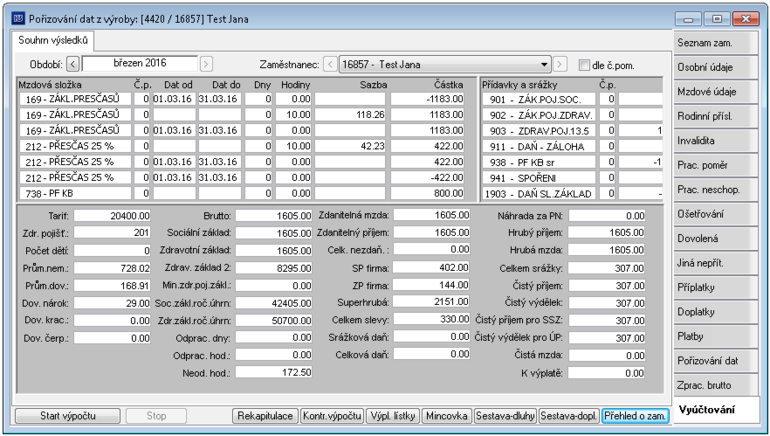Click the Tarif field 20400.00
This screenshot has width=770, height=436.
click(x=112, y=216)
